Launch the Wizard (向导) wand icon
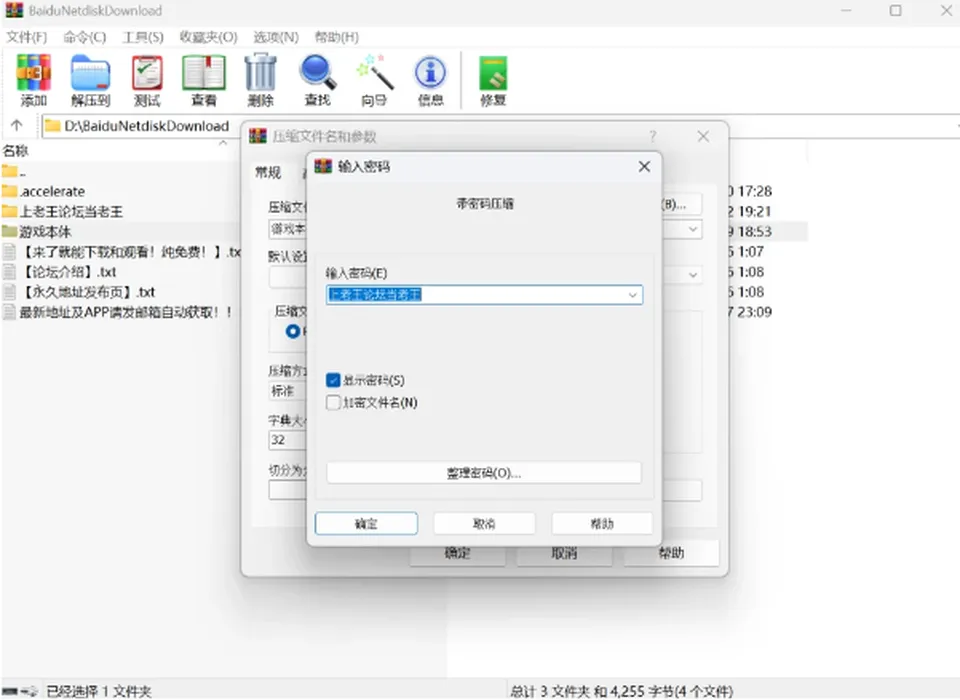 coord(374,72)
